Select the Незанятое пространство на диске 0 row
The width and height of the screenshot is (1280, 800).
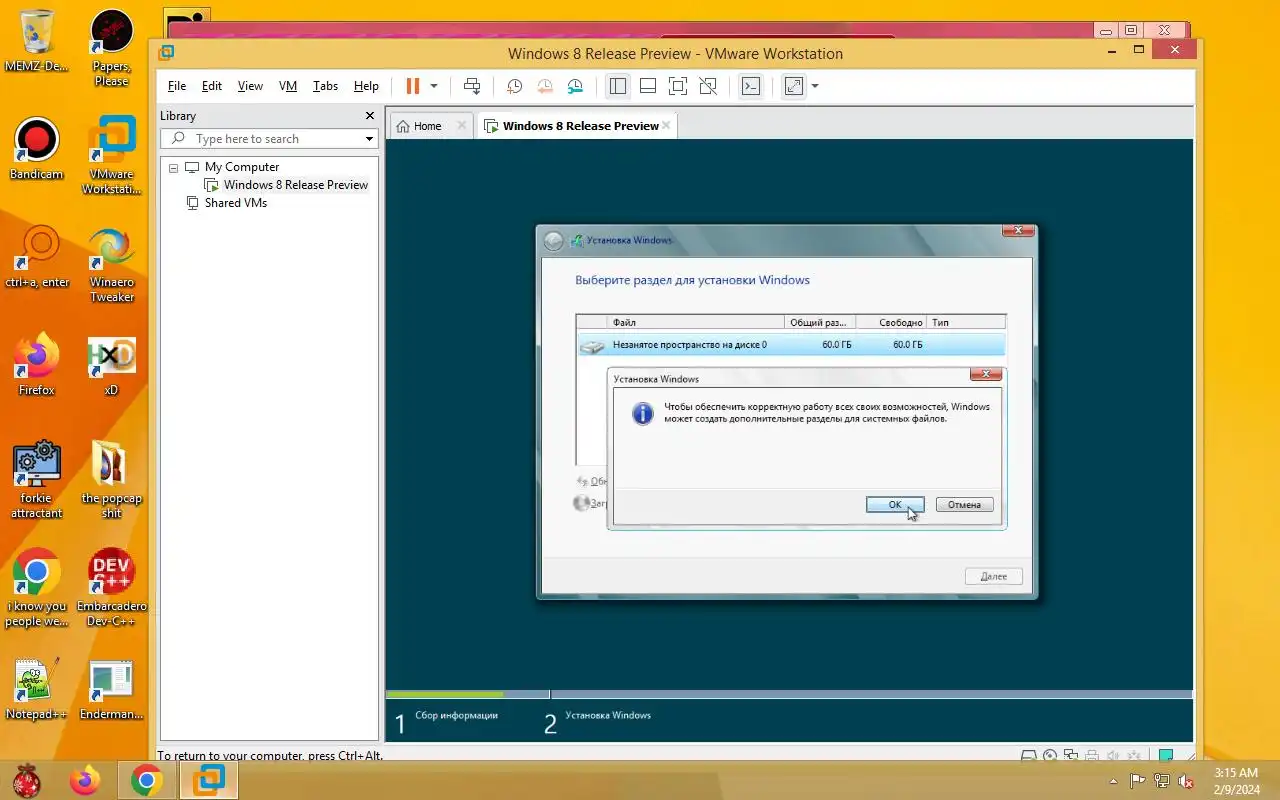pyautogui.click(x=791, y=345)
